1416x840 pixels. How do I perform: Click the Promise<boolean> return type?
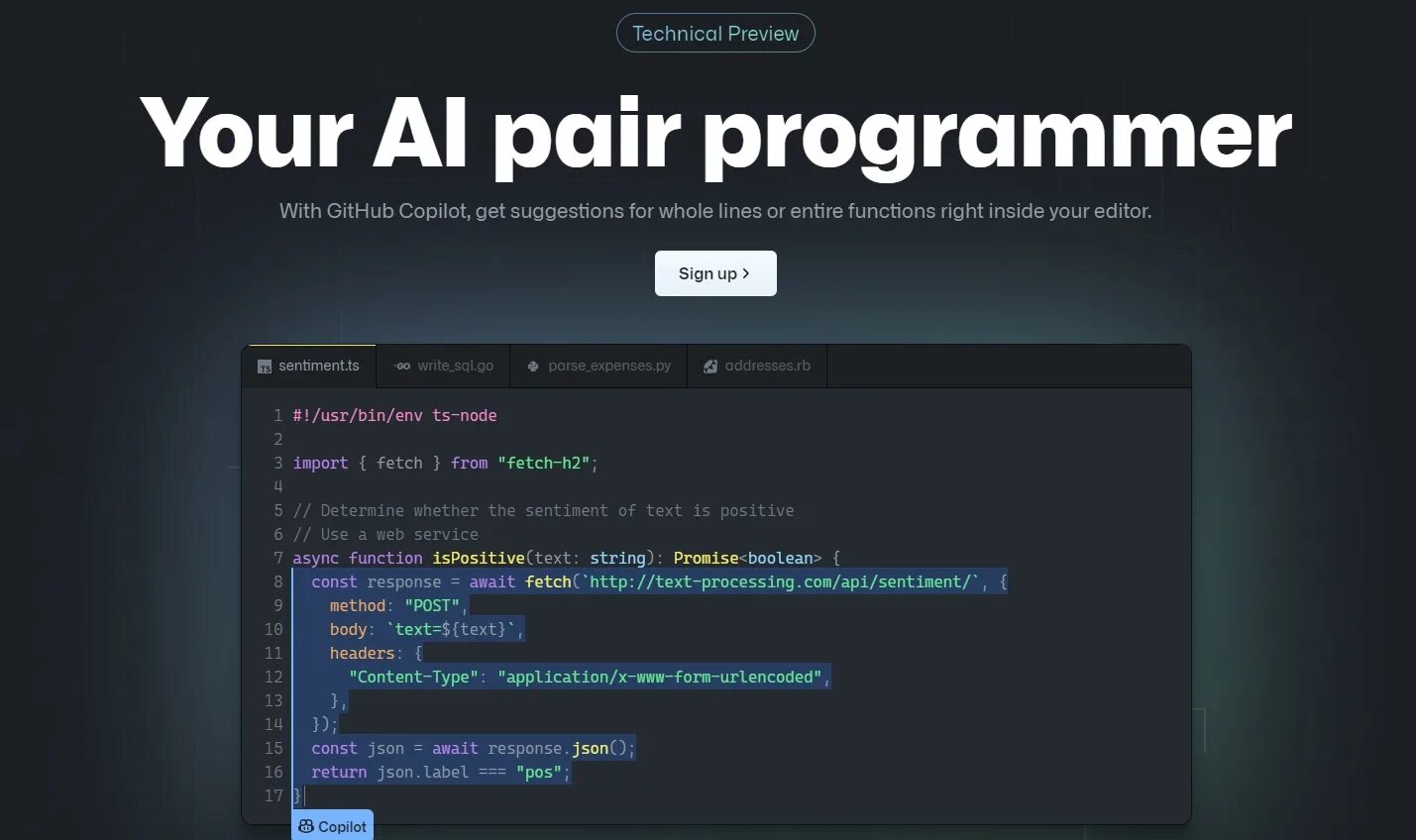coord(748,559)
